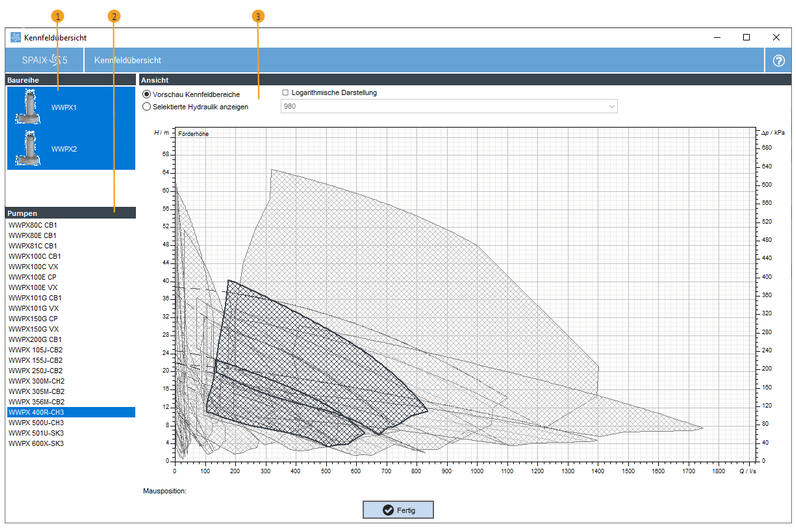Open the help question mark icon
Screen dimensions: 796x530
click(779, 61)
